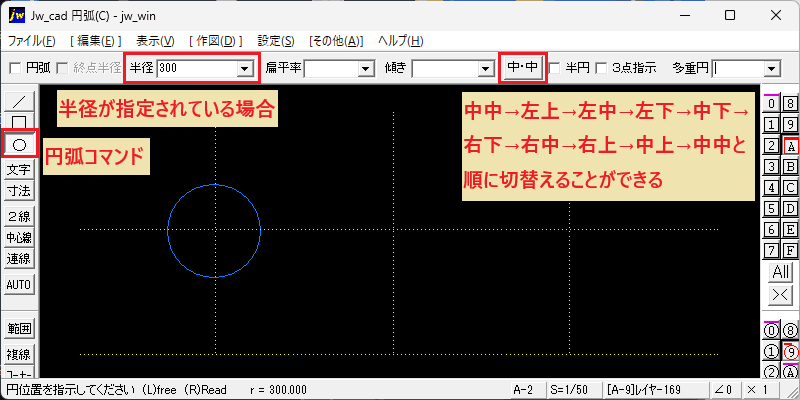Select the circle arc tool
The image size is (800, 400).
point(19,145)
